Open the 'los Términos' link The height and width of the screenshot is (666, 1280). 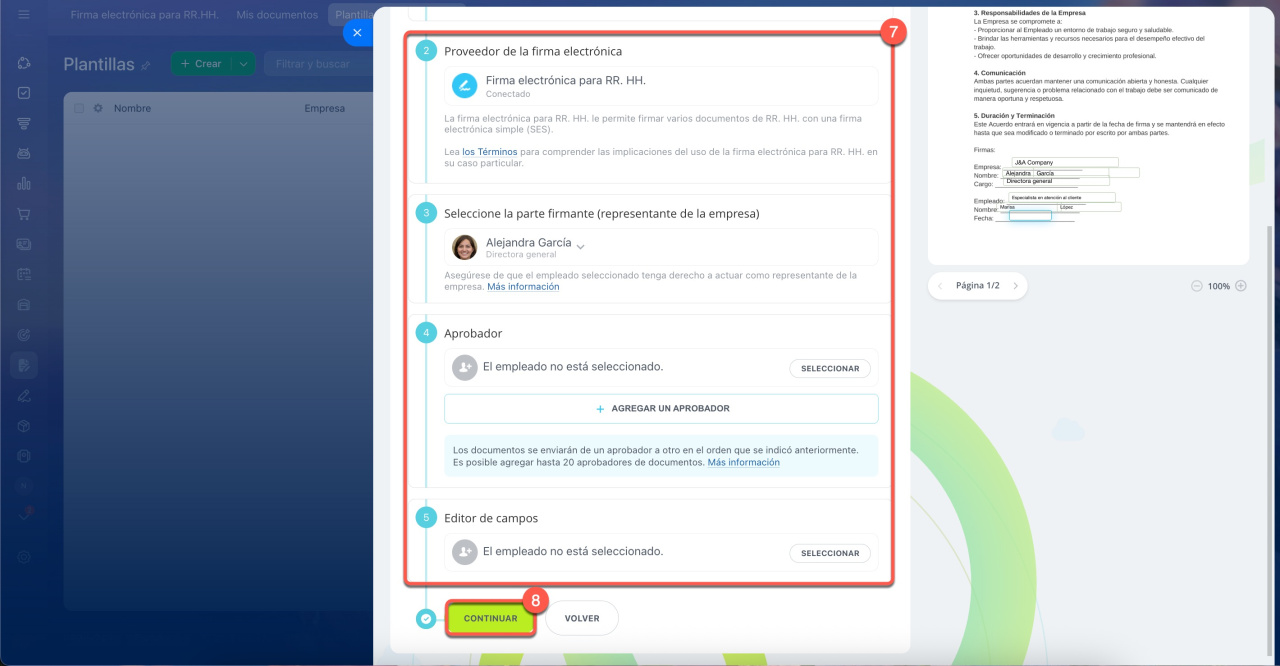coord(490,152)
